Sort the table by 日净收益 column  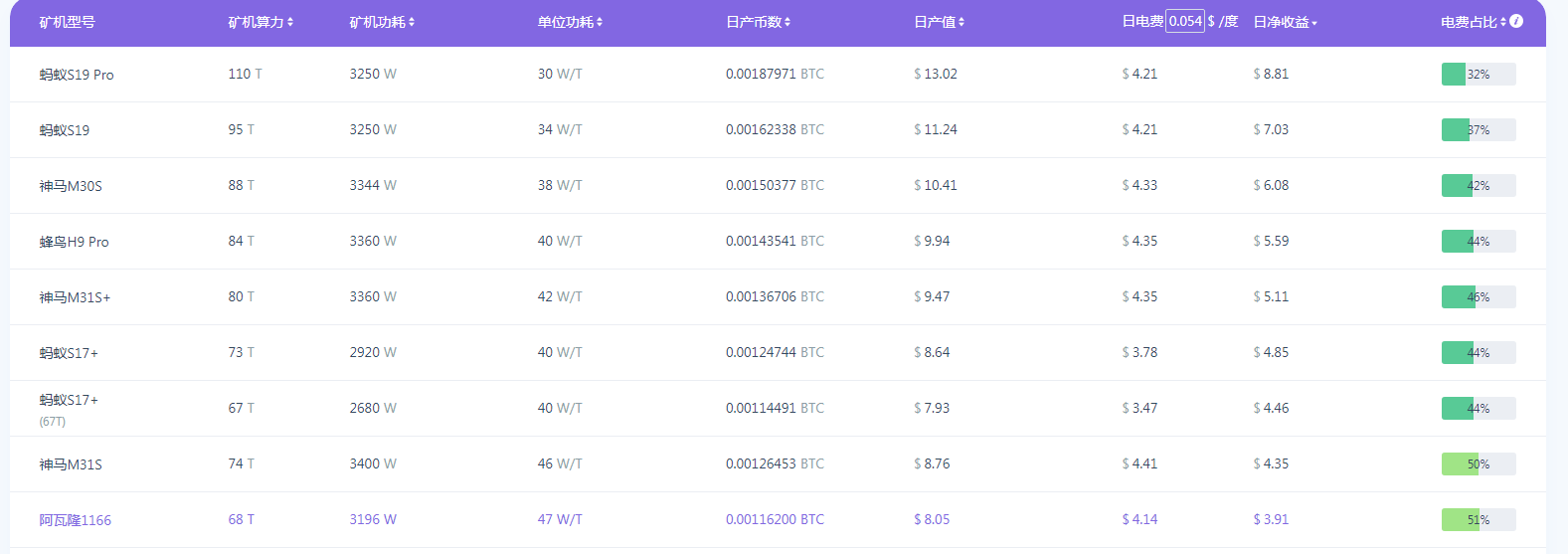(x=1285, y=22)
